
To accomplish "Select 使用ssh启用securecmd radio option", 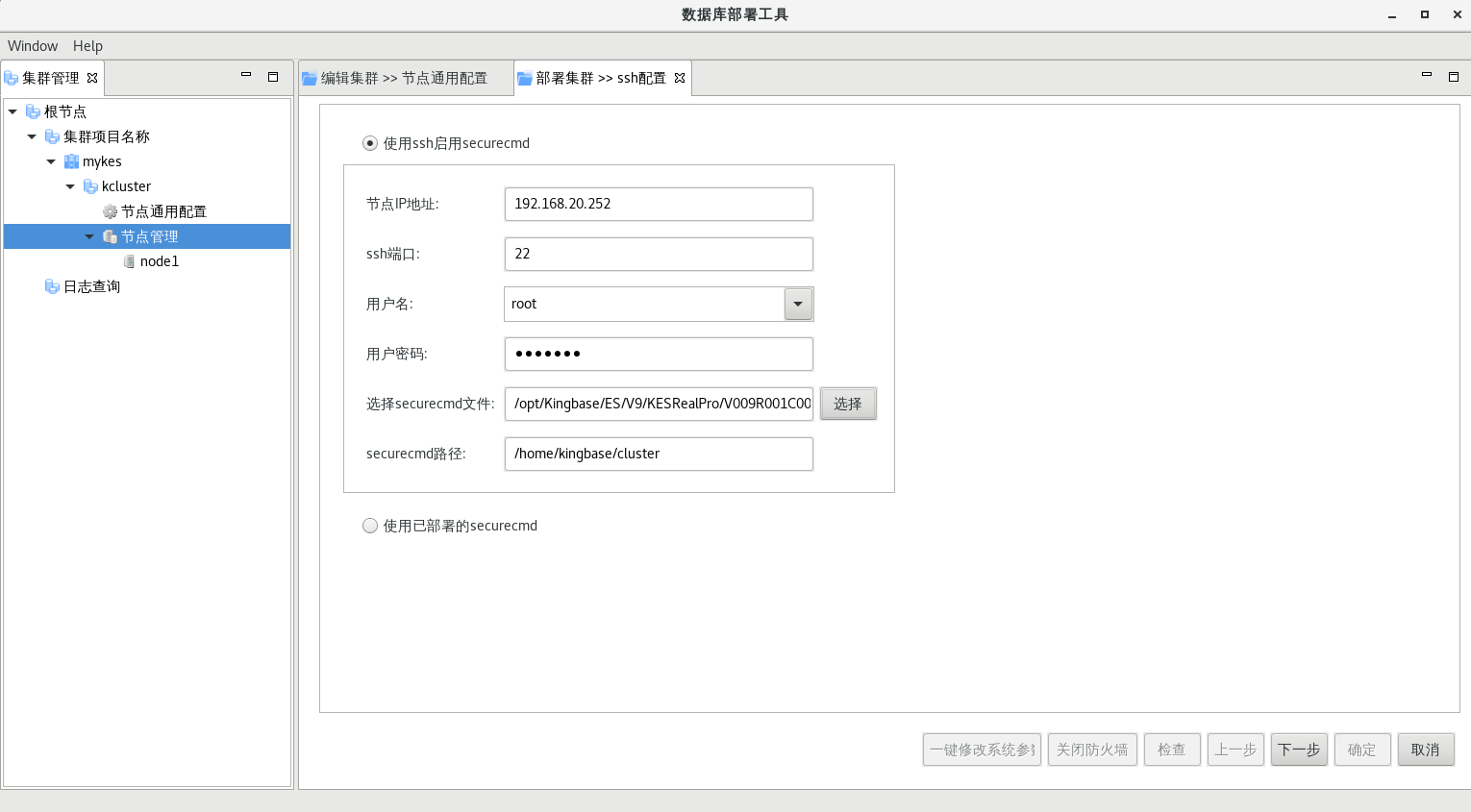I will point(370,143).
